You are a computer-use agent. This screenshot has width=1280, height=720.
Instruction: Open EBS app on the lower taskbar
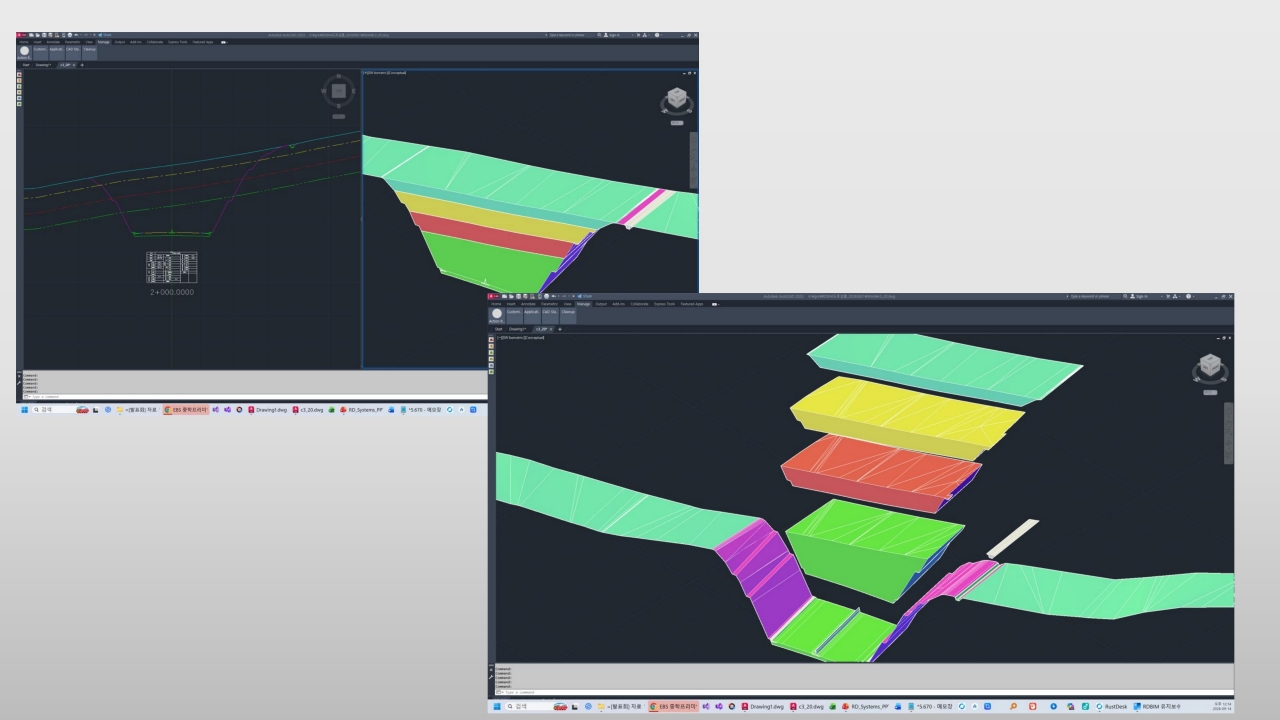point(673,707)
